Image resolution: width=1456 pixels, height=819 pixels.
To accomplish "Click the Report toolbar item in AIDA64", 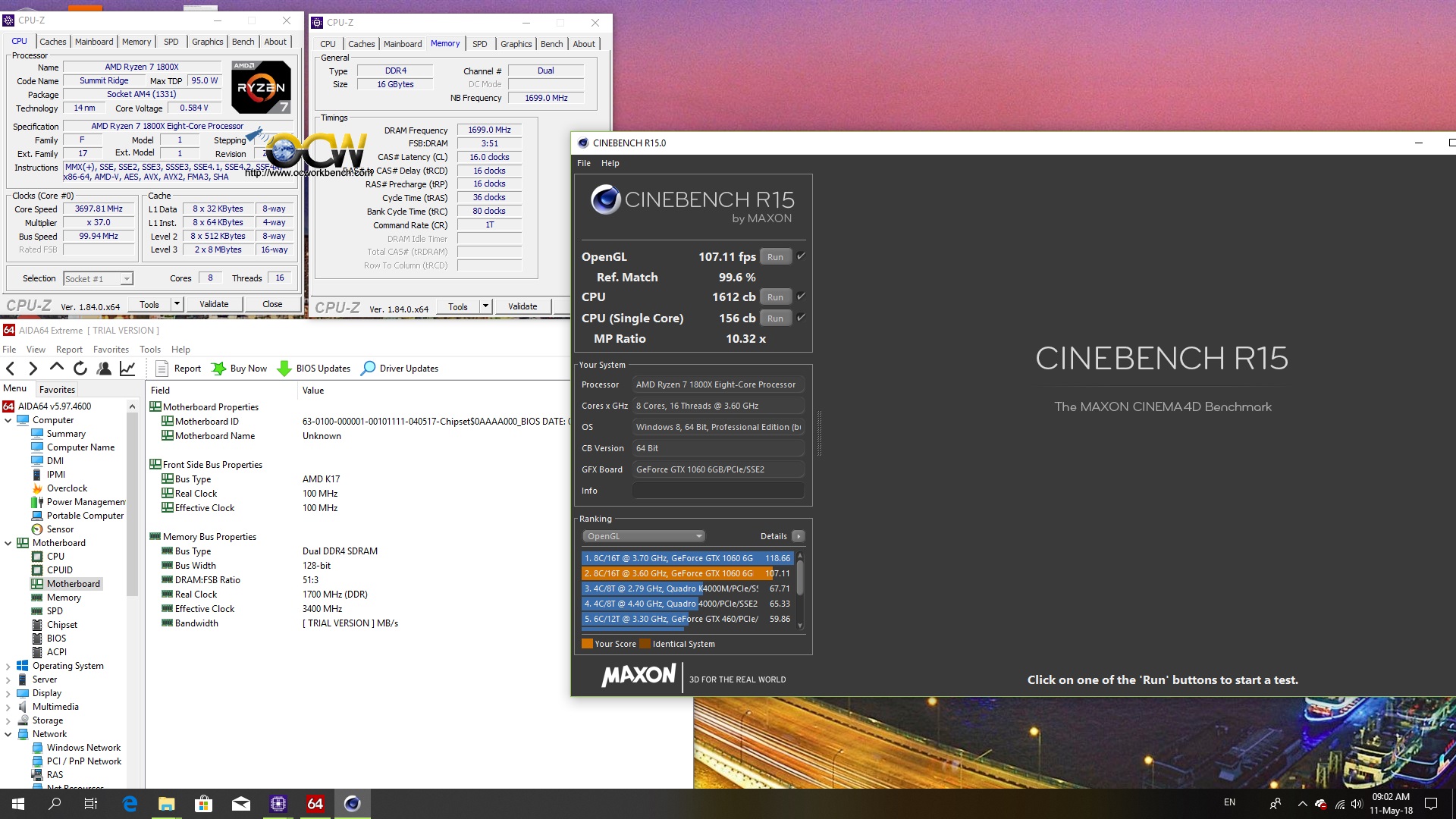I will pos(178,369).
